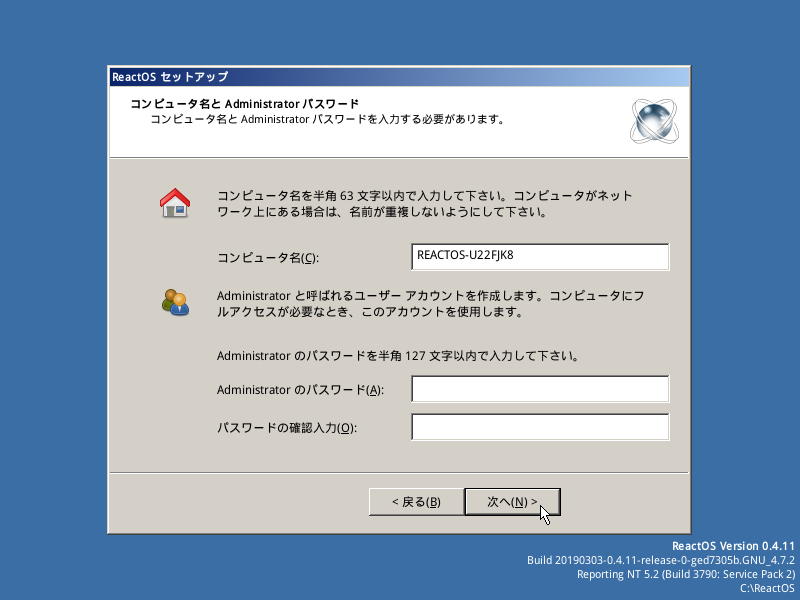Click the header subtitle about 入力する必要があります
Screen dimensions: 800x600
tap(327, 119)
